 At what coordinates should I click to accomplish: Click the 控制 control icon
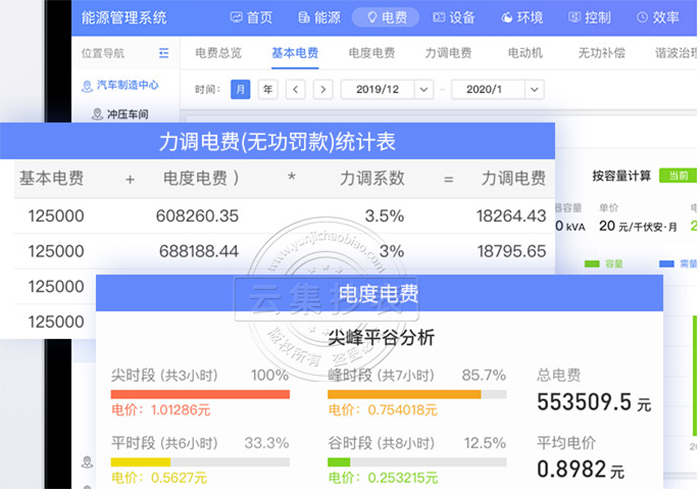pos(574,17)
